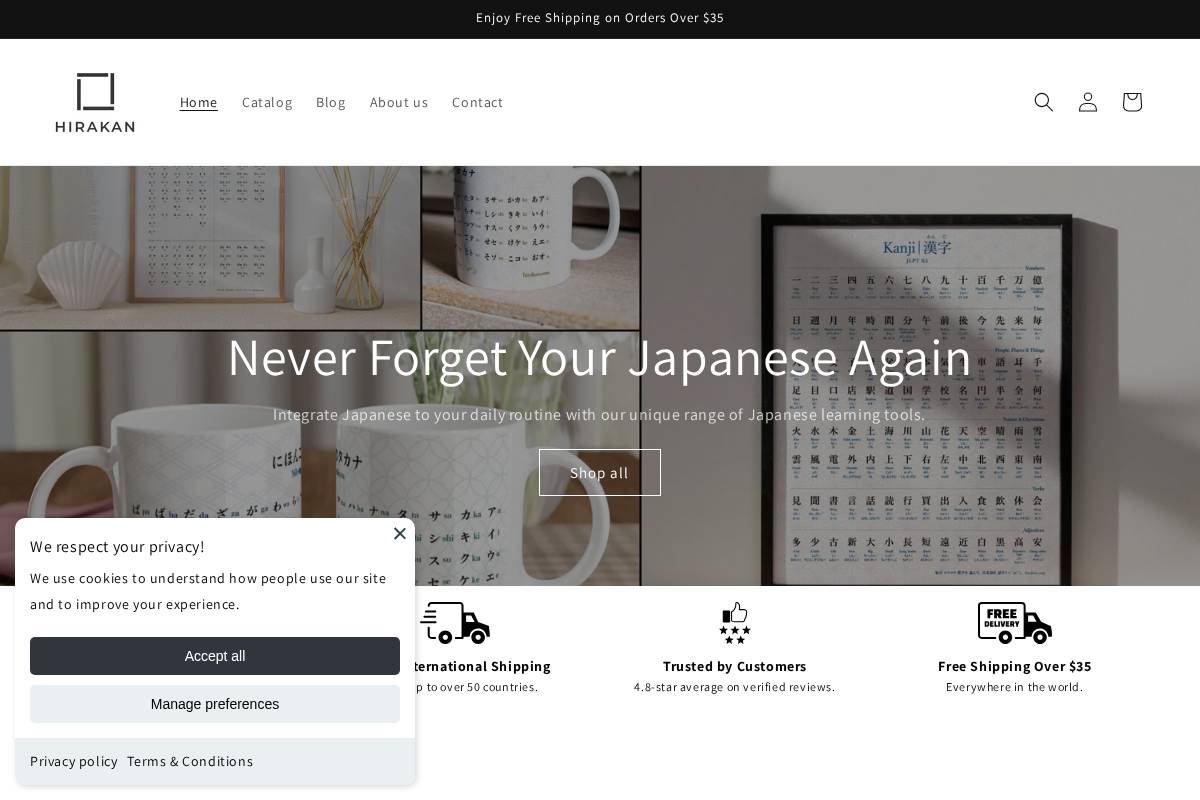Click the International Shipping truck icon
The height and width of the screenshot is (800, 1200).
(x=455, y=622)
